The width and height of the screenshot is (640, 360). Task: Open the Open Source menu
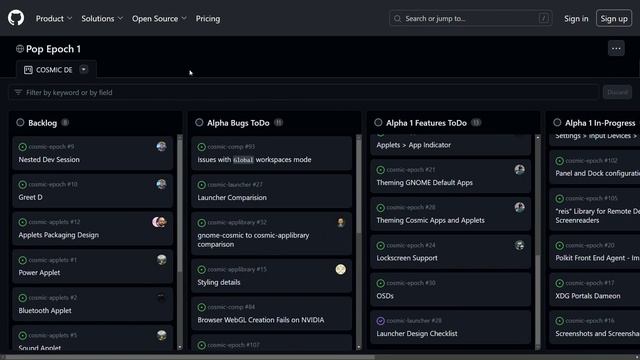pyautogui.click(x=159, y=18)
